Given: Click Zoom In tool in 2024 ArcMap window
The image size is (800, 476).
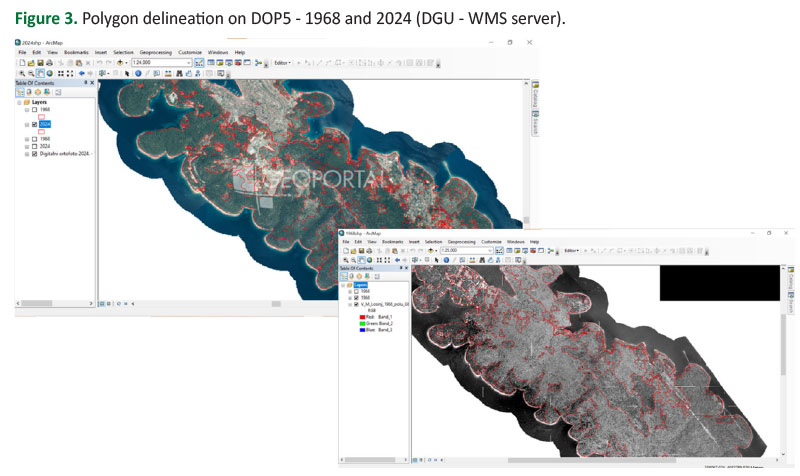Looking at the screenshot, I should click(x=20, y=73).
